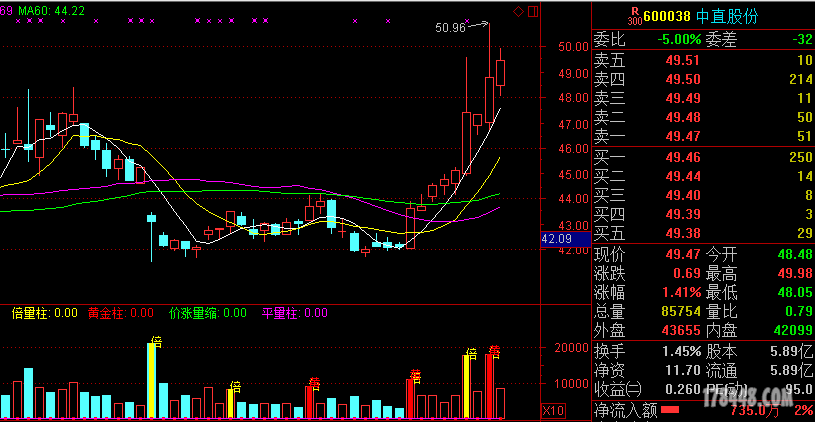Click the 价涨量缩: 0.00 indicator label
815x422 pixels.
(208, 313)
